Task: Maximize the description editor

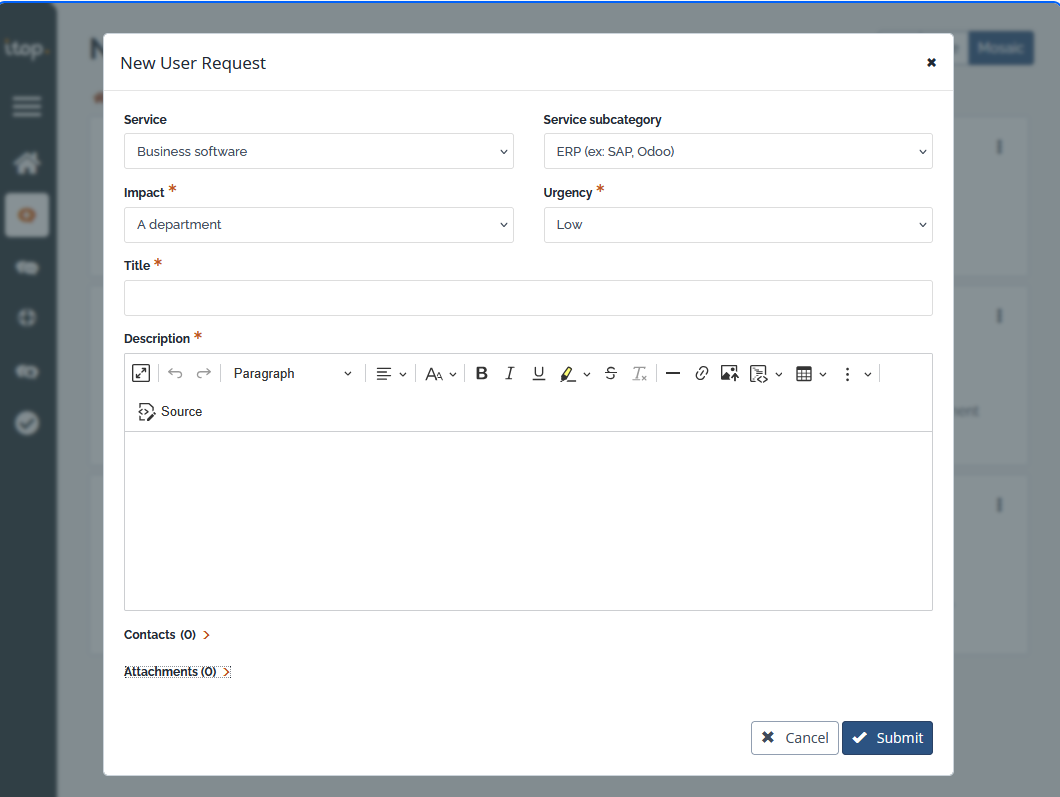Action: (x=141, y=373)
